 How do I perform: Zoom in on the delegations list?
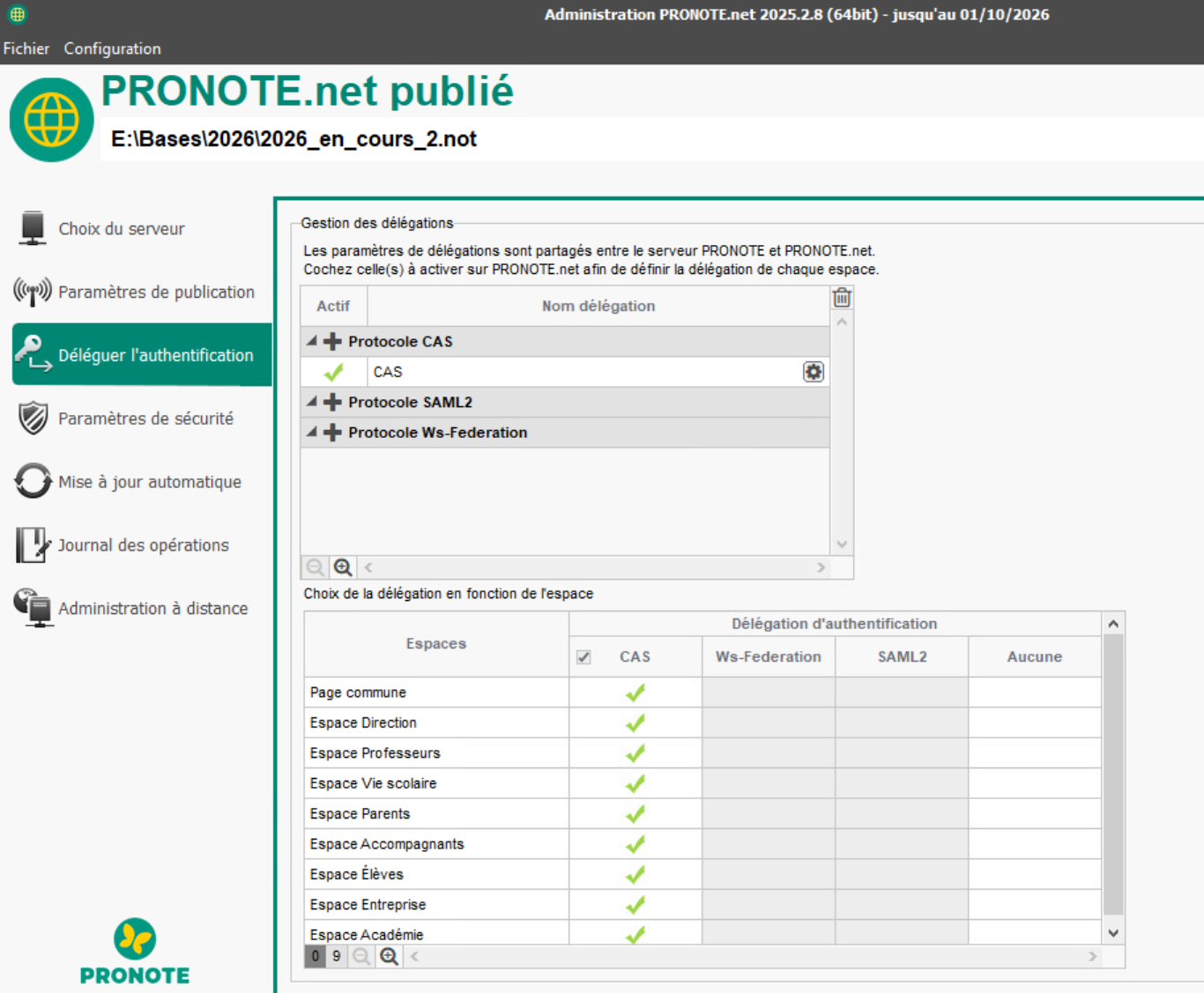tap(343, 567)
